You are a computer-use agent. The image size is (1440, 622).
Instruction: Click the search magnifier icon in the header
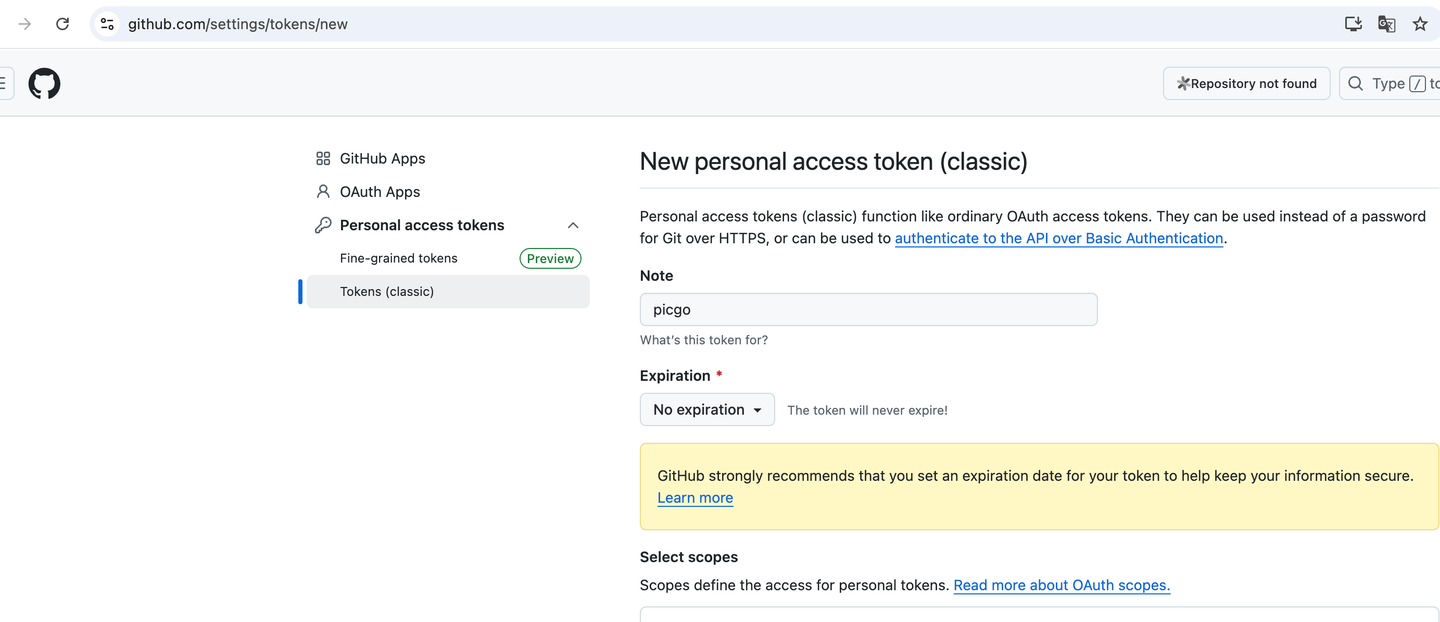(x=1355, y=83)
